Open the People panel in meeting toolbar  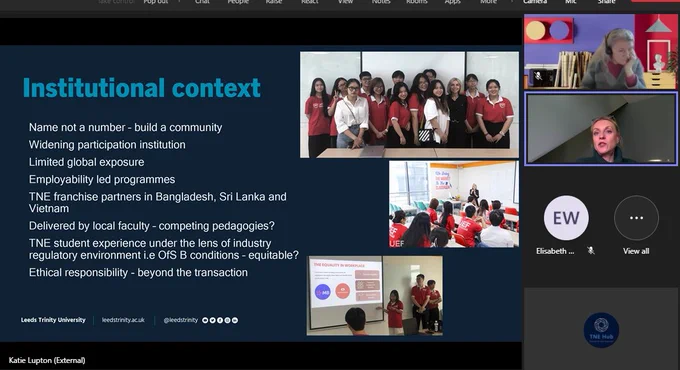[238, 2]
